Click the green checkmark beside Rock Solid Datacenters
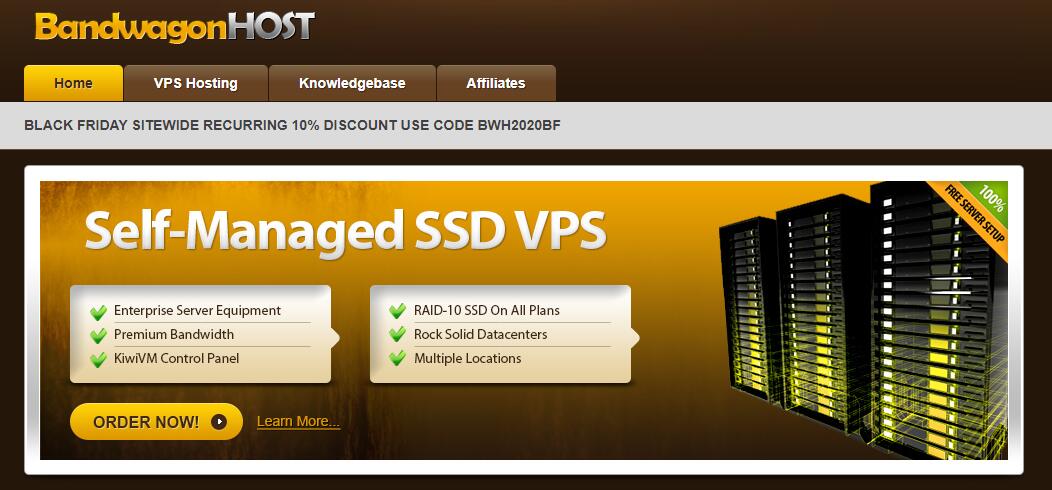1052x490 pixels. coord(398,334)
